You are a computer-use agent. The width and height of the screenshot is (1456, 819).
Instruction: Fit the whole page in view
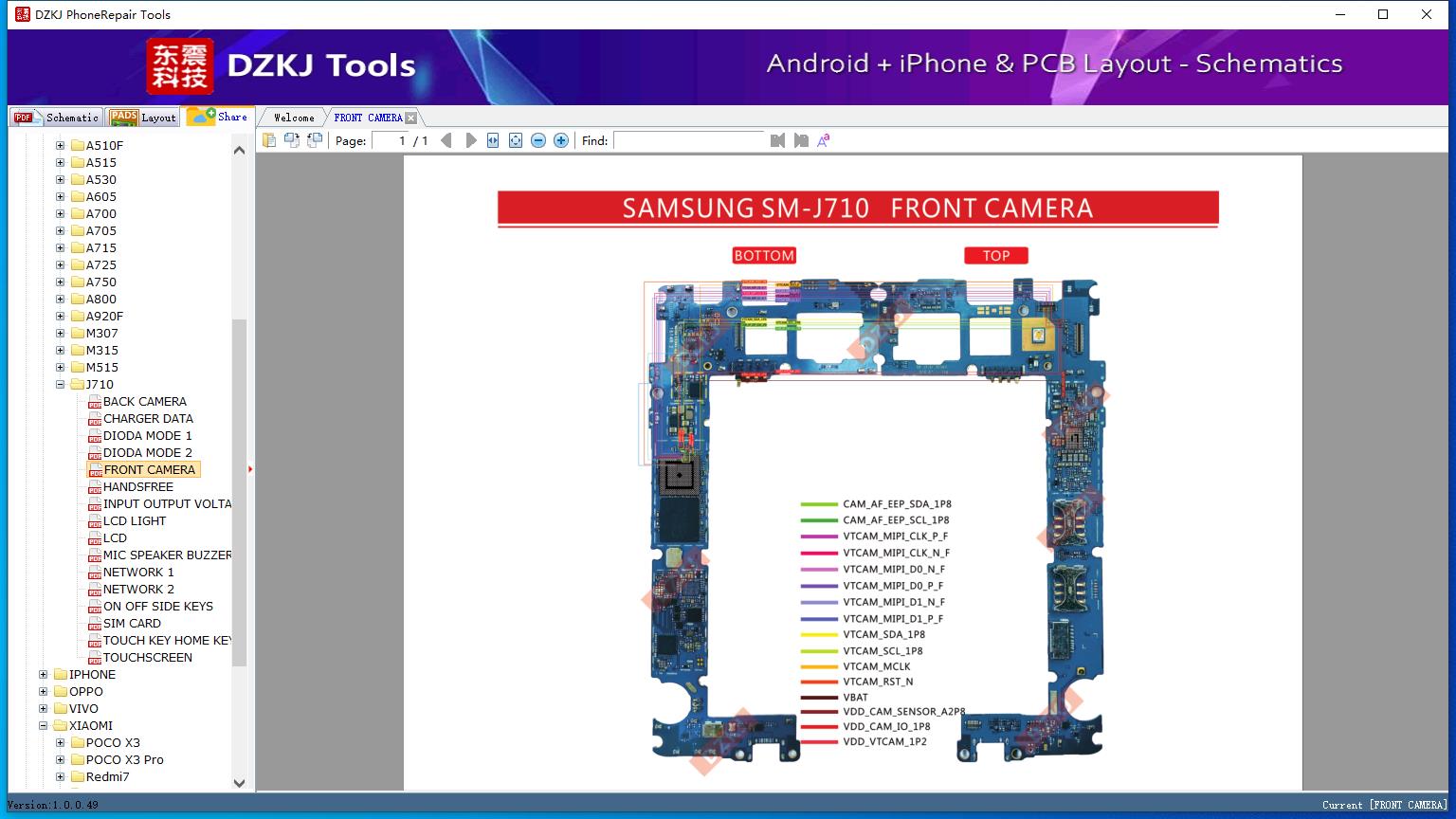click(516, 140)
